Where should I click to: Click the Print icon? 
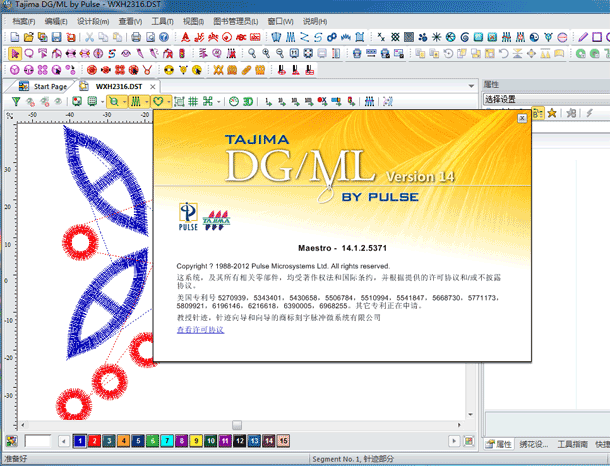point(136,37)
